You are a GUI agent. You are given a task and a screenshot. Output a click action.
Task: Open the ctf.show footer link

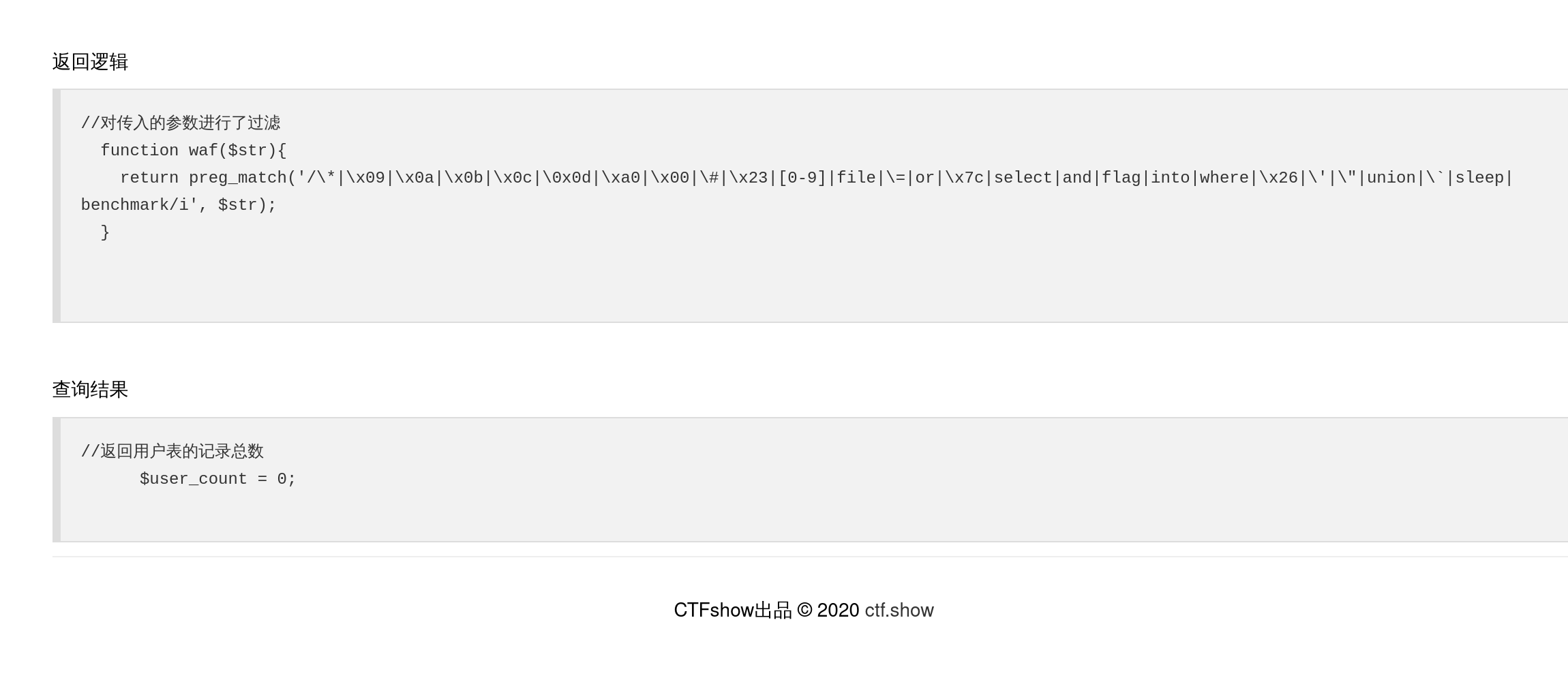tap(899, 611)
